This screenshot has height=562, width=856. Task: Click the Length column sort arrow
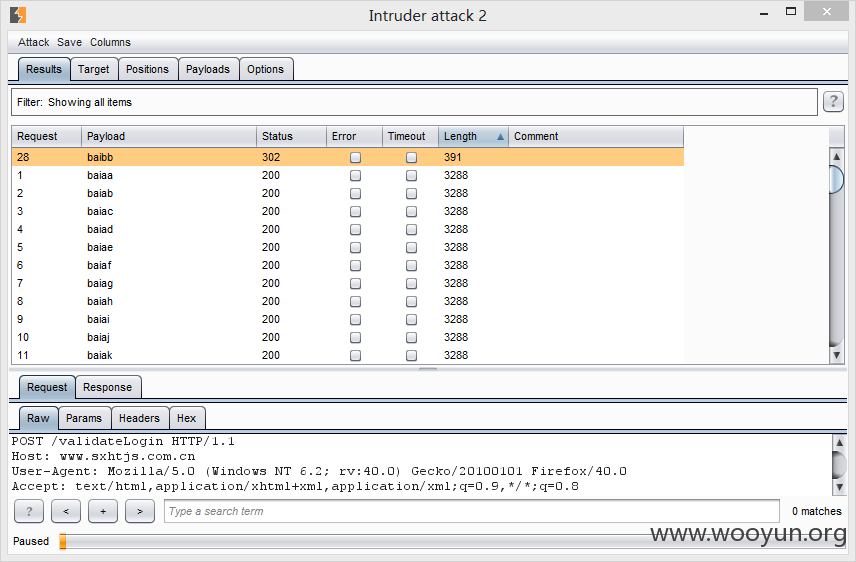tap(500, 137)
